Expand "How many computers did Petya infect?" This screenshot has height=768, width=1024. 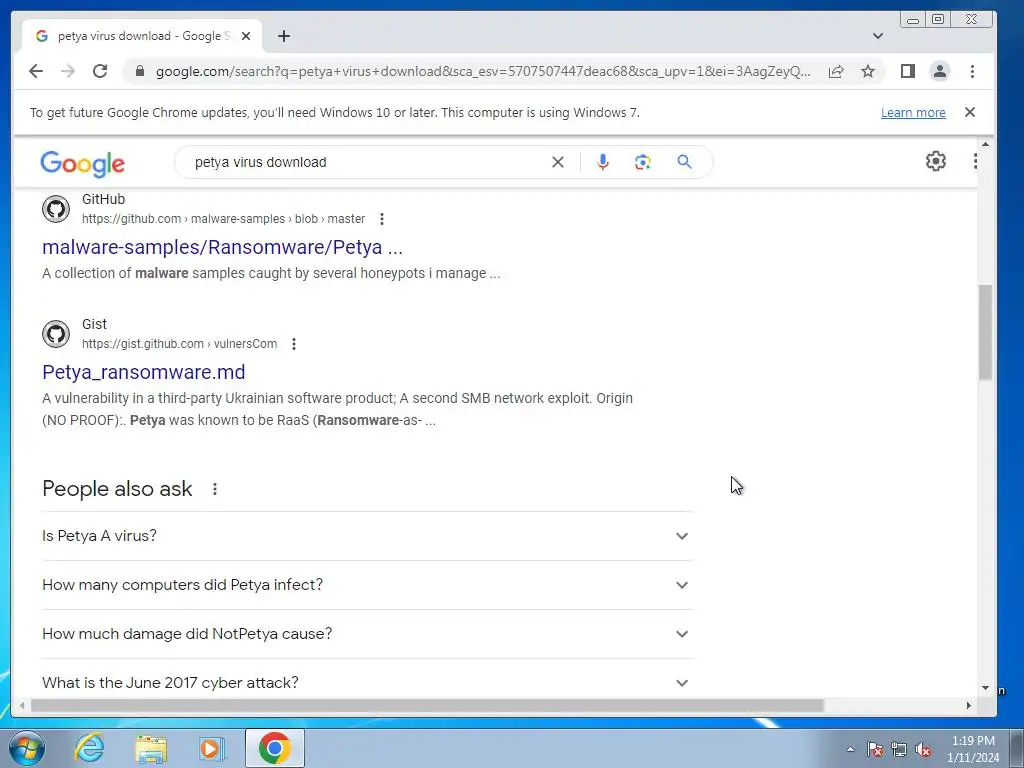[367, 585]
